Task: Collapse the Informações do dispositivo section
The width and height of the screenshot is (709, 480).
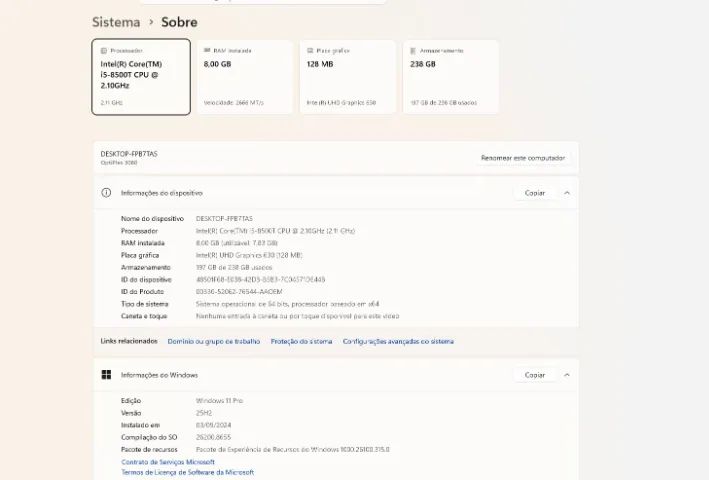Action: click(567, 193)
